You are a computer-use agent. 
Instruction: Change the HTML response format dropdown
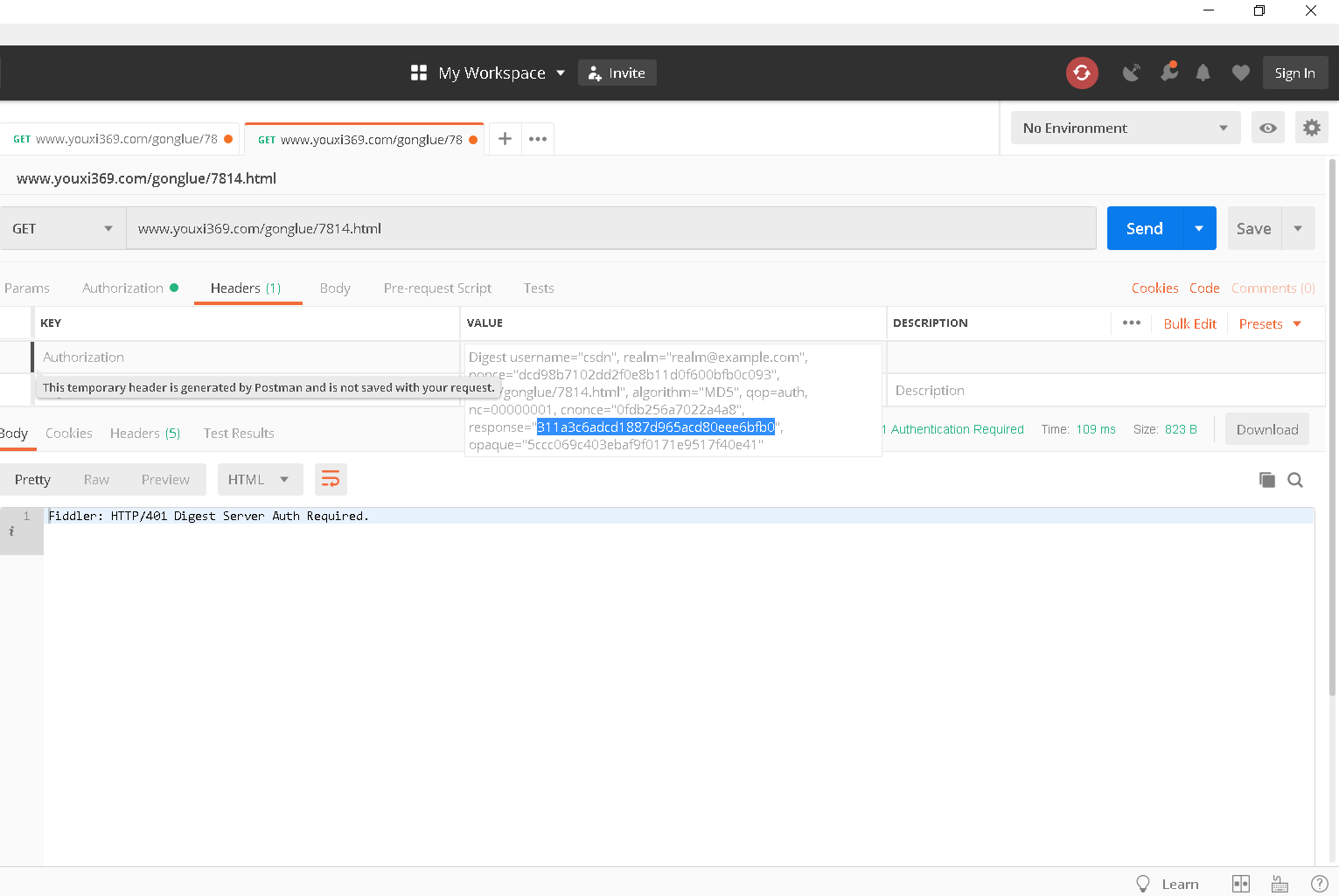(x=260, y=479)
